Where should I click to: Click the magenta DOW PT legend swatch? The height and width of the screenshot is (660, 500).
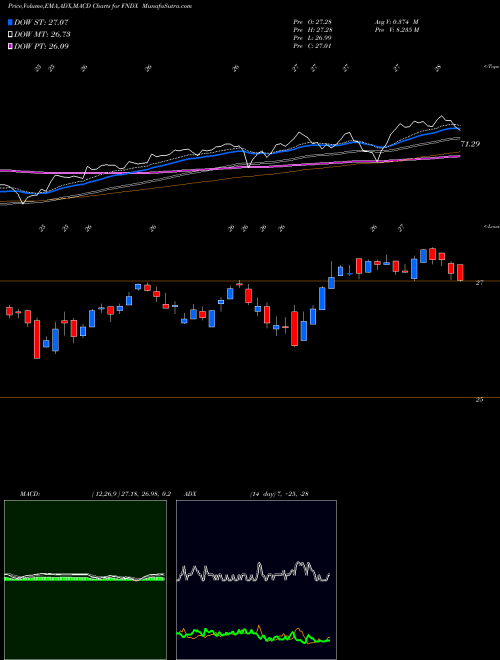(x=11, y=46)
